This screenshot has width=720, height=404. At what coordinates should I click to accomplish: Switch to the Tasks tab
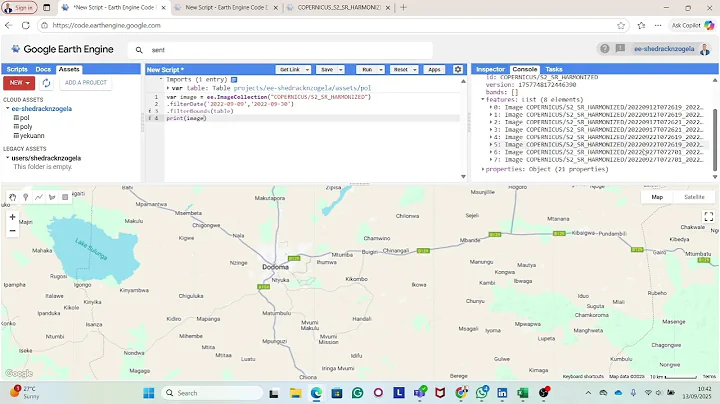pyautogui.click(x=554, y=69)
